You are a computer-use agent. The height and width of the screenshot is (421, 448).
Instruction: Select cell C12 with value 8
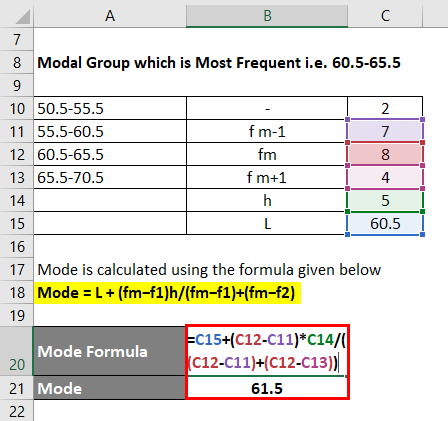tap(385, 154)
